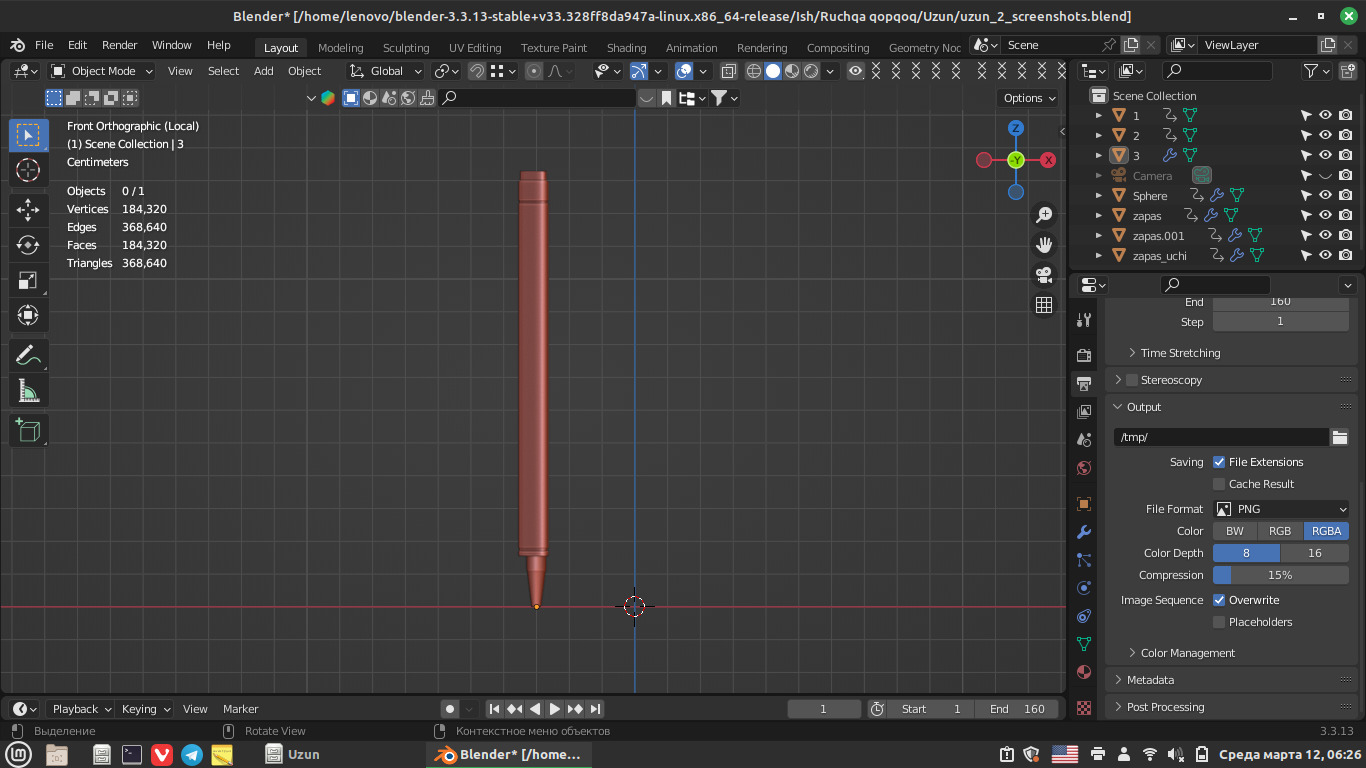Open the World properties tab
This screenshot has width=1366, height=768.
1084,467
